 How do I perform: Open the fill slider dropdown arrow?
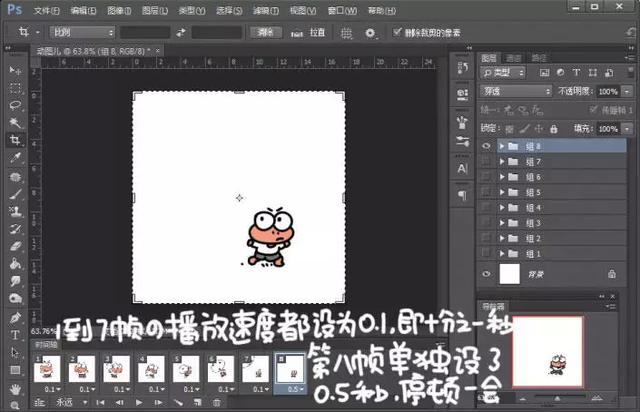627,129
